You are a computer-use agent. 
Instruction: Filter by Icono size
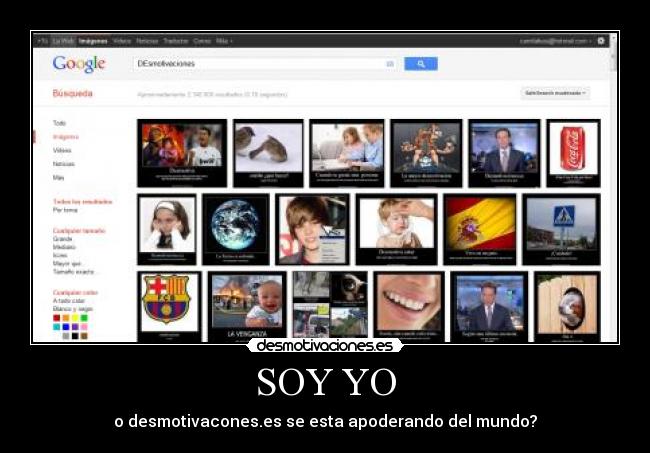point(60,255)
